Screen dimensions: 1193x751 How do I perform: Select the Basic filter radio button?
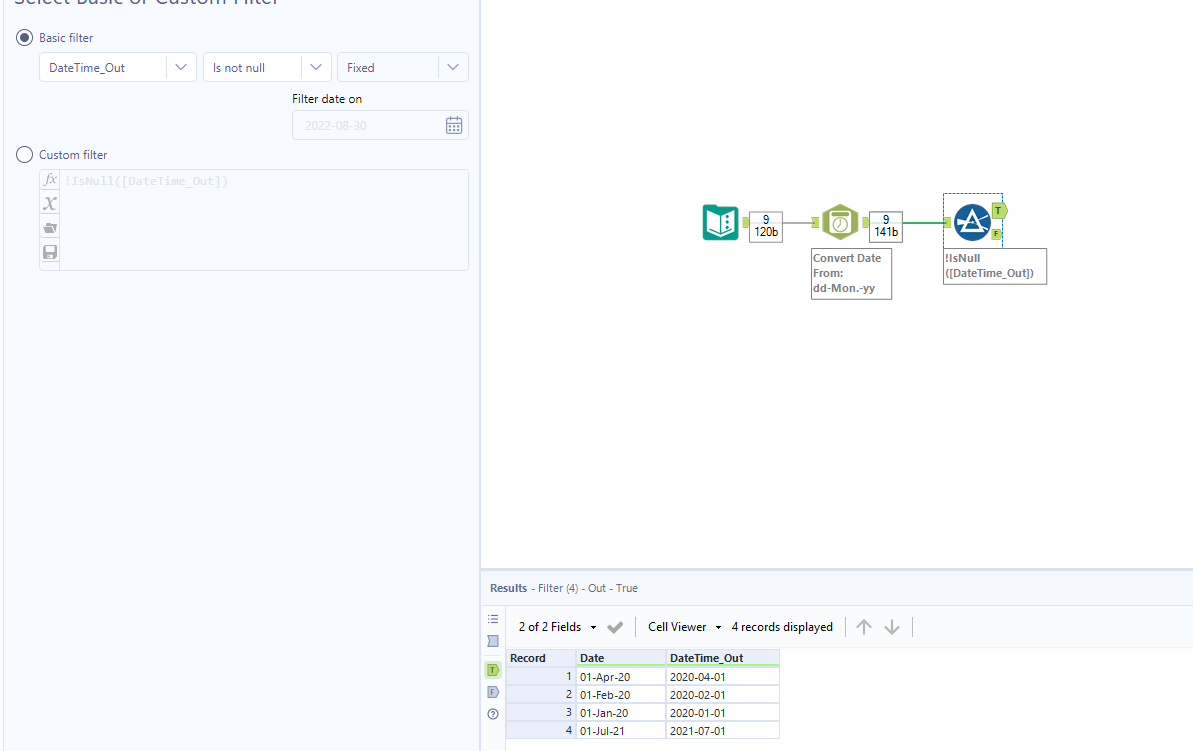(x=23, y=37)
